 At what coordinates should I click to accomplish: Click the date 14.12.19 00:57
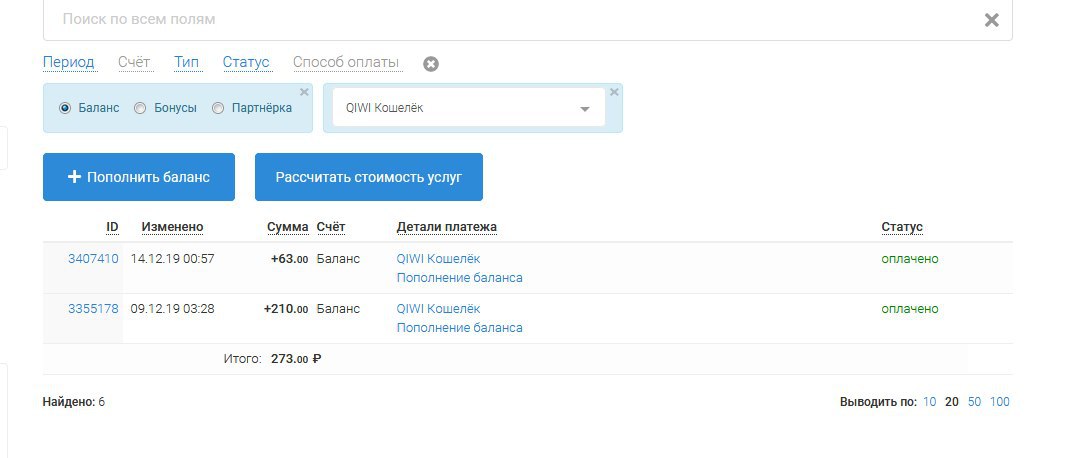[x=172, y=259]
